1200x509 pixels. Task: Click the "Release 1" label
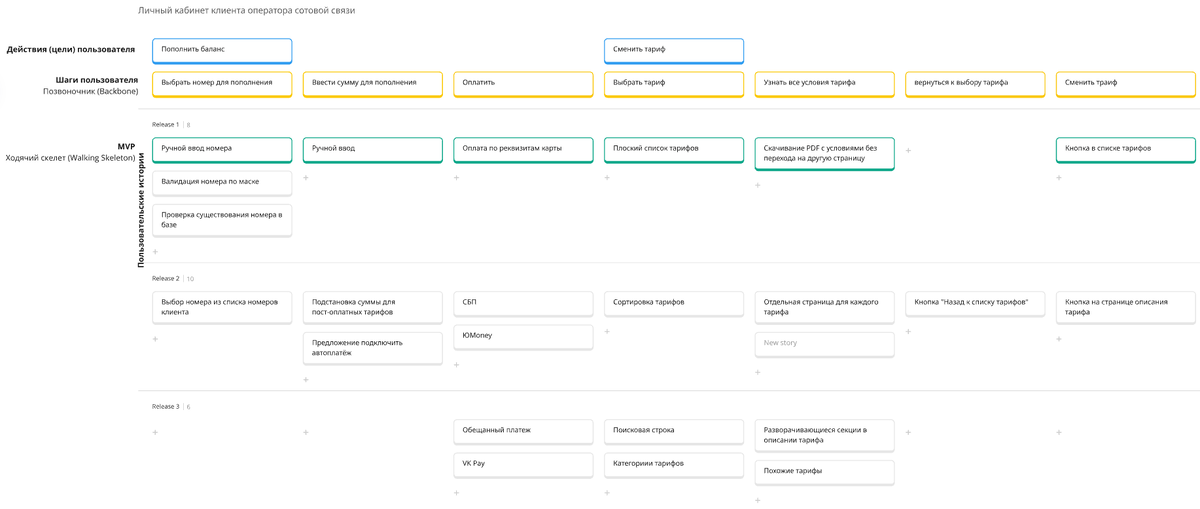(x=165, y=125)
